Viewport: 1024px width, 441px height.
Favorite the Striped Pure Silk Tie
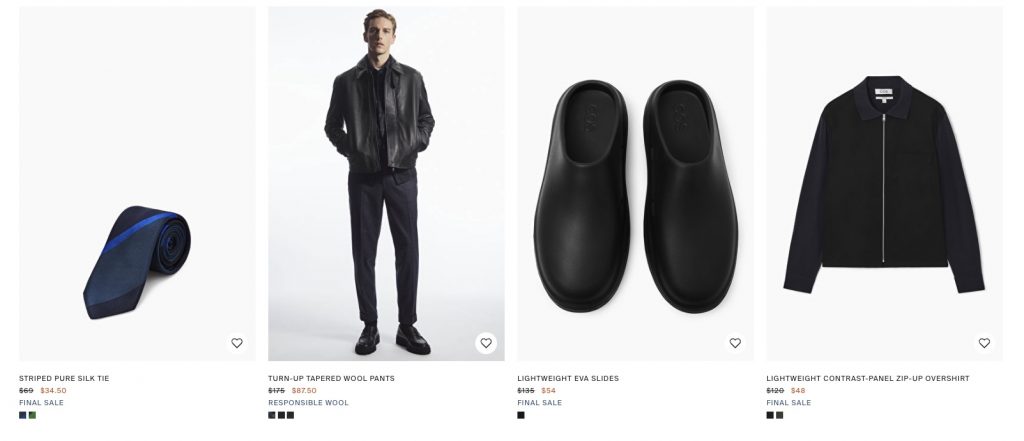click(237, 343)
